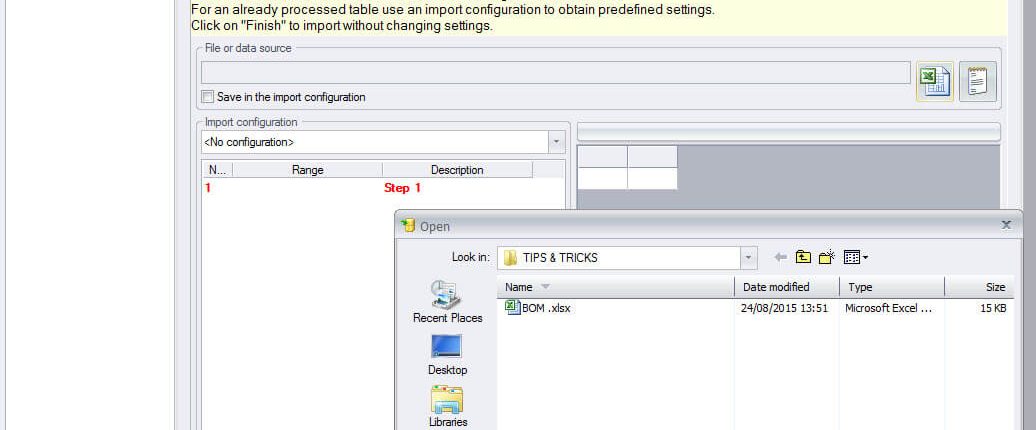The width and height of the screenshot is (1036, 430).
Task: Click the Excel file source icon
Action: 935,82
